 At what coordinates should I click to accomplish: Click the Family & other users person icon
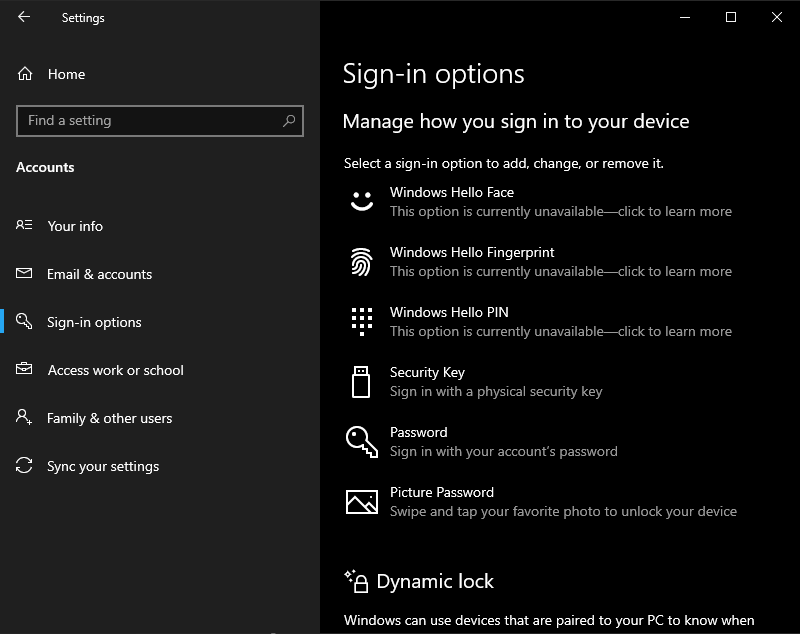(x=22, y=418)
